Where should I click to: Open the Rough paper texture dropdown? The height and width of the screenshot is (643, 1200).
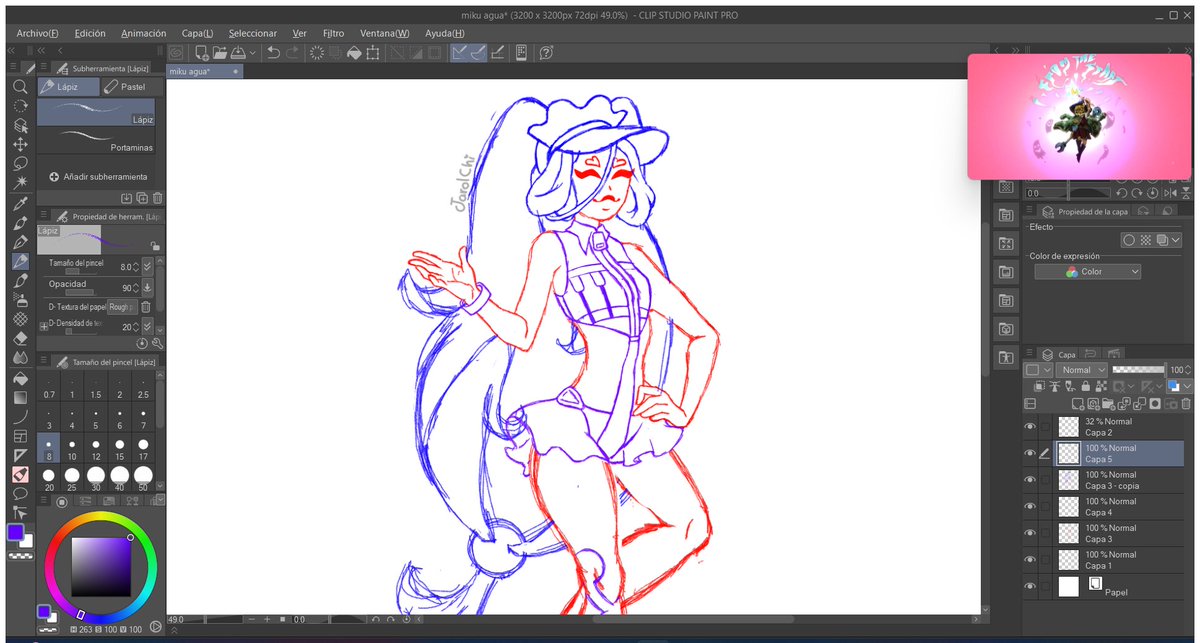121,307
